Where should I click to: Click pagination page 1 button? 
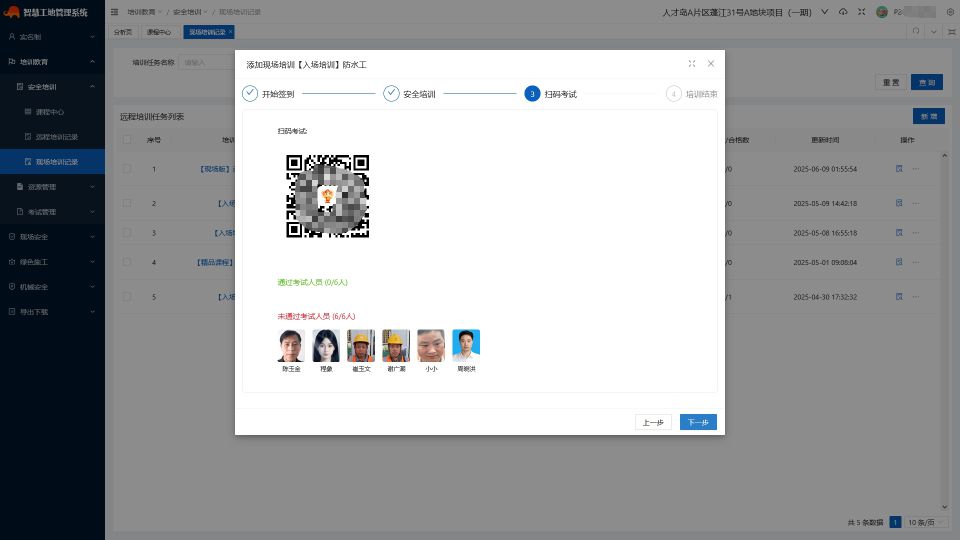[895, 522]
